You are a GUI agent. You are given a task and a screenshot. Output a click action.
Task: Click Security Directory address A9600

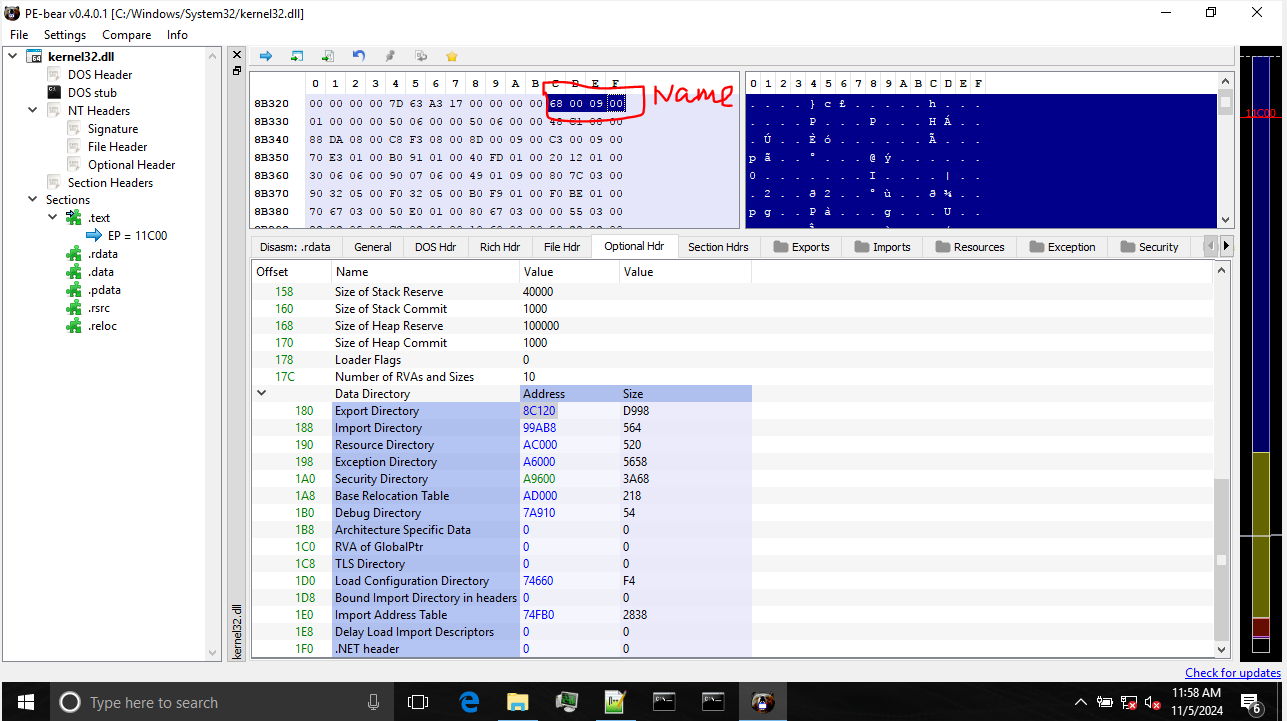[539, 479]
